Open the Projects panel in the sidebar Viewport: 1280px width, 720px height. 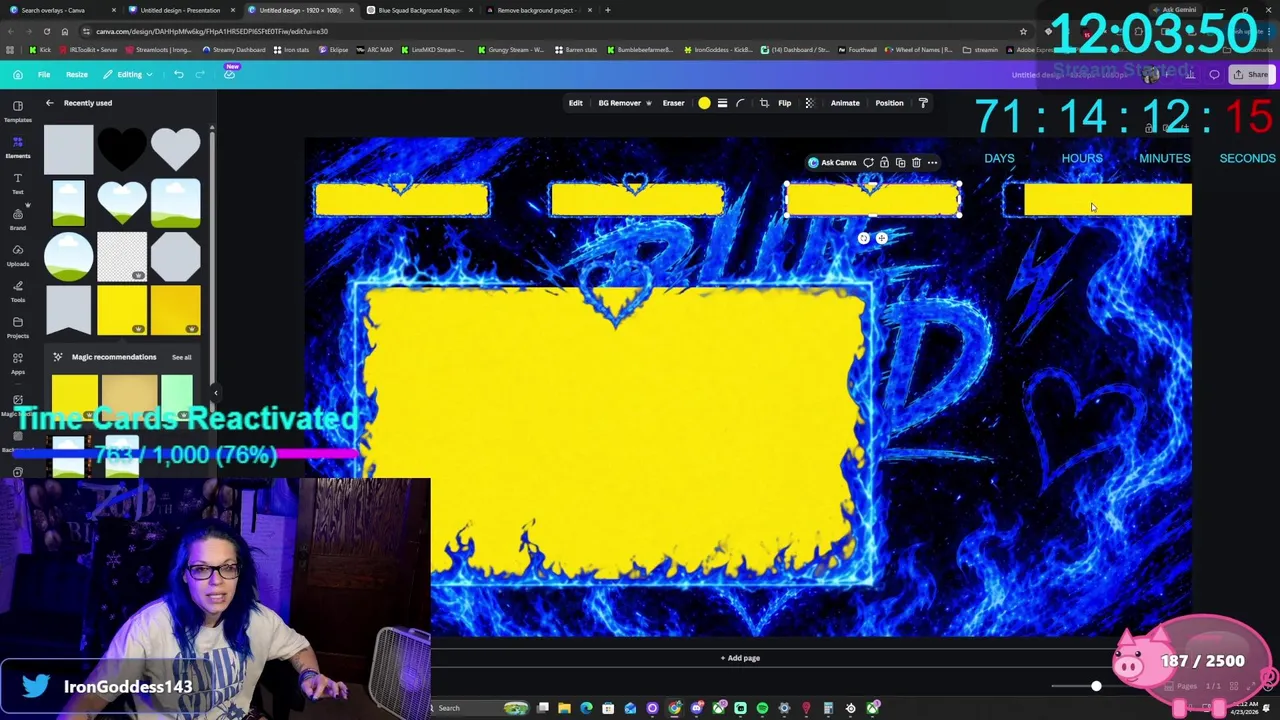pyautogui.click(x=17, y=327)
